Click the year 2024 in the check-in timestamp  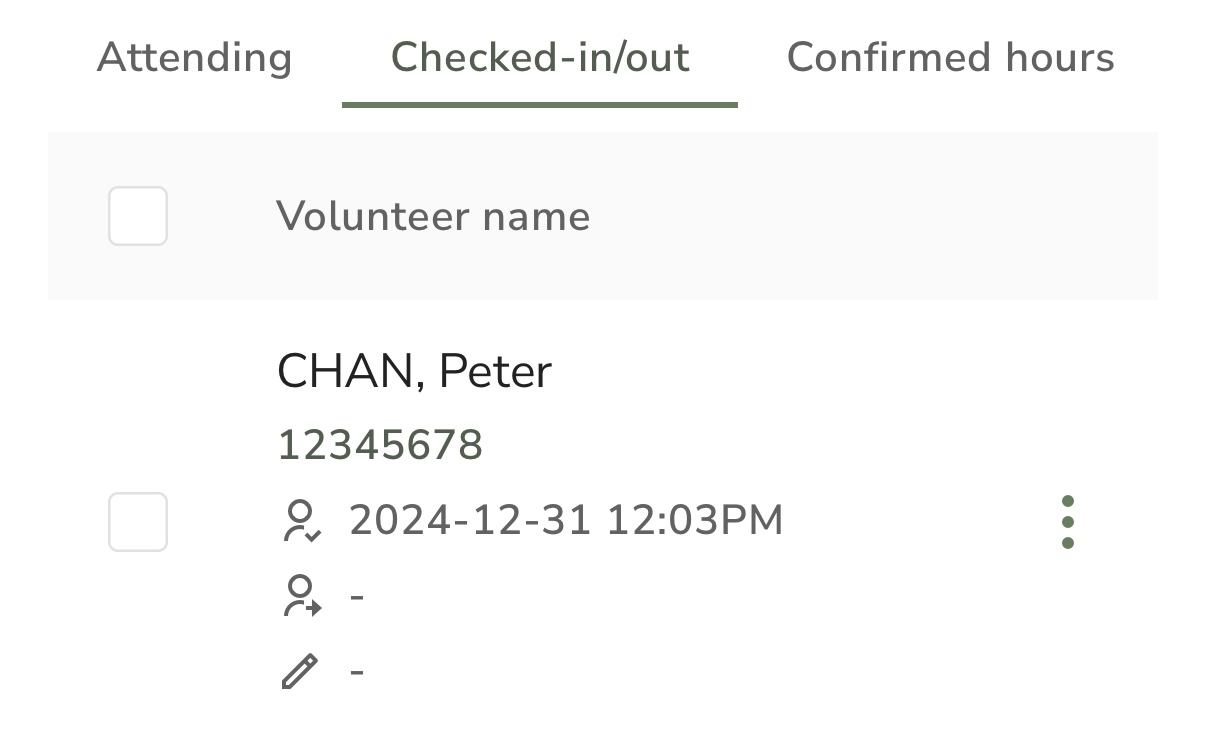point(391,521)
